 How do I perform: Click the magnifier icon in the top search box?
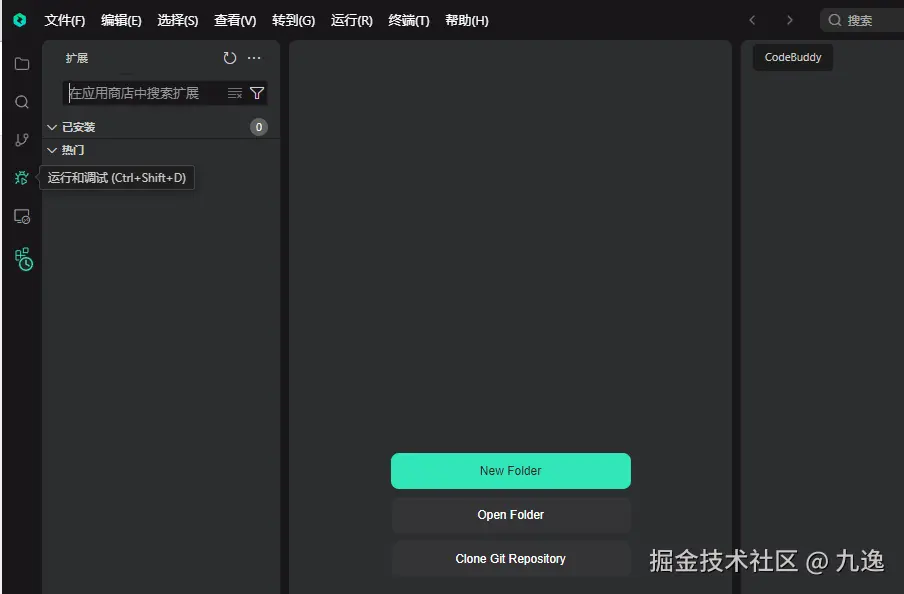click(835, 20)
